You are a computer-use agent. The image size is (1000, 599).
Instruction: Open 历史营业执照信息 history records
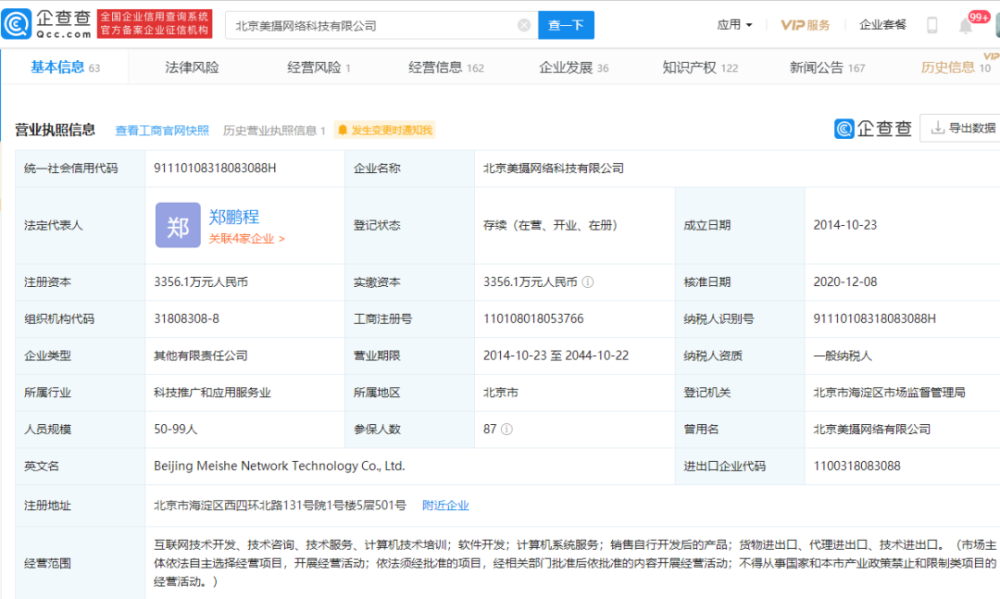274,130
